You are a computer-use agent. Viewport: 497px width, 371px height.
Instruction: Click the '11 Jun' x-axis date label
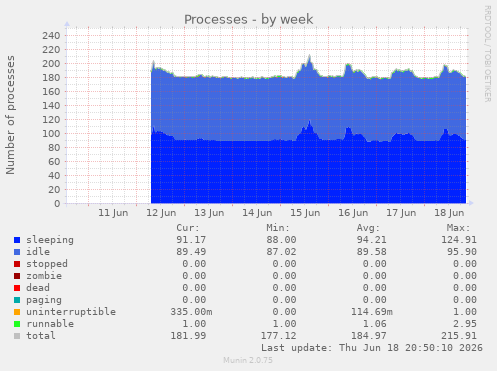[113, 213]
